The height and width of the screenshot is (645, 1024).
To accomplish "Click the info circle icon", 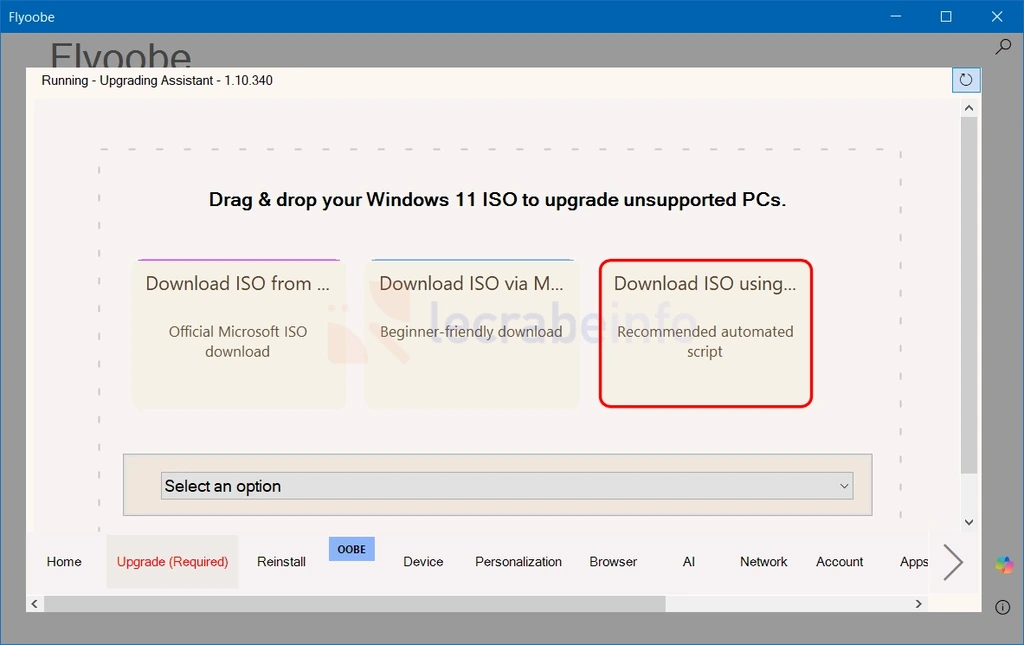I will [1002, 607].
